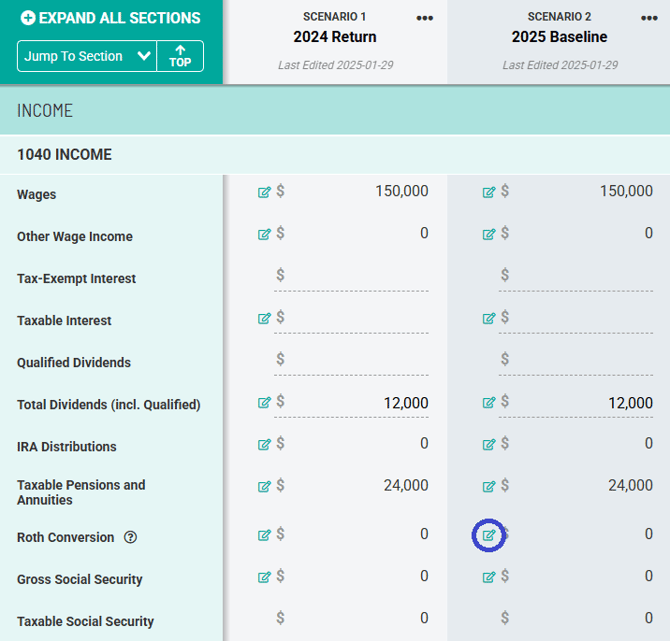This screenshot has height=641, width=670.
Task: Click Qualified Dividends field in Scenario 2
Action: pyautogui.click(x=577, y=360)
